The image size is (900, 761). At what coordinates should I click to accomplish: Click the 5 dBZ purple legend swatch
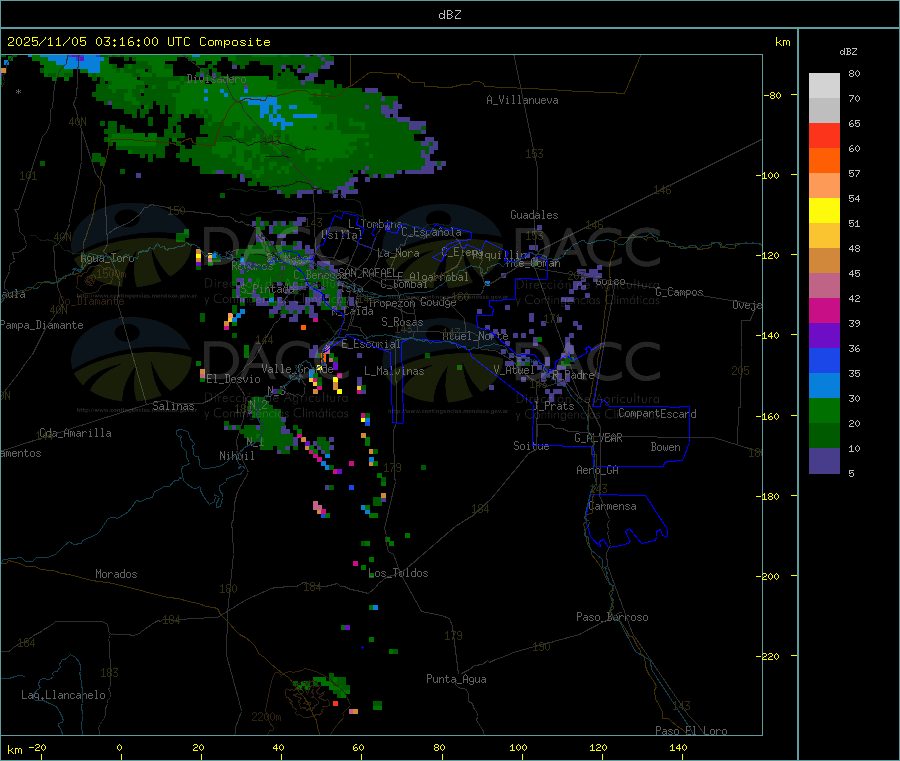(x=824, y=461)
